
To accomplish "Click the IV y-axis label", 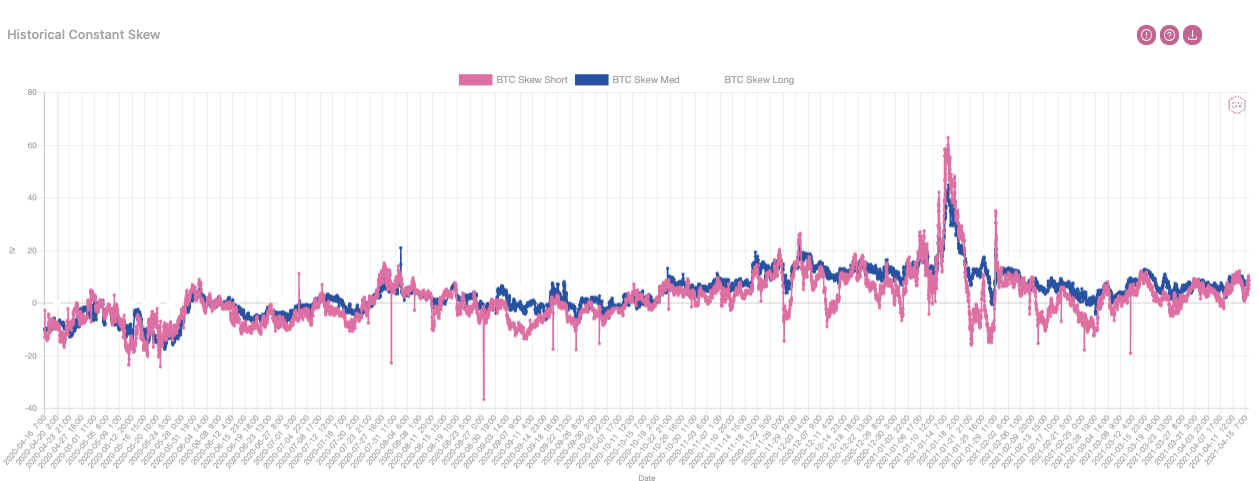I will pos(12,251).
